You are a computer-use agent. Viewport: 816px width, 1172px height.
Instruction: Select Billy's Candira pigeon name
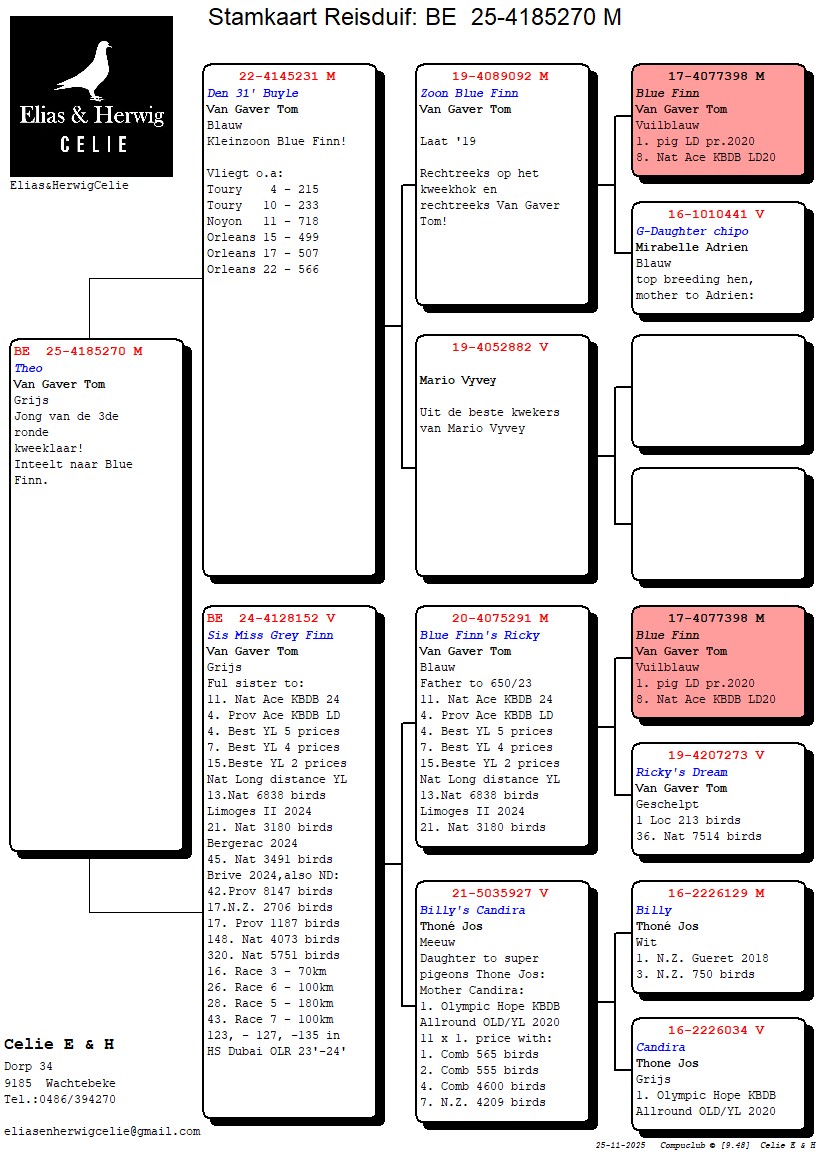[472, 910]
